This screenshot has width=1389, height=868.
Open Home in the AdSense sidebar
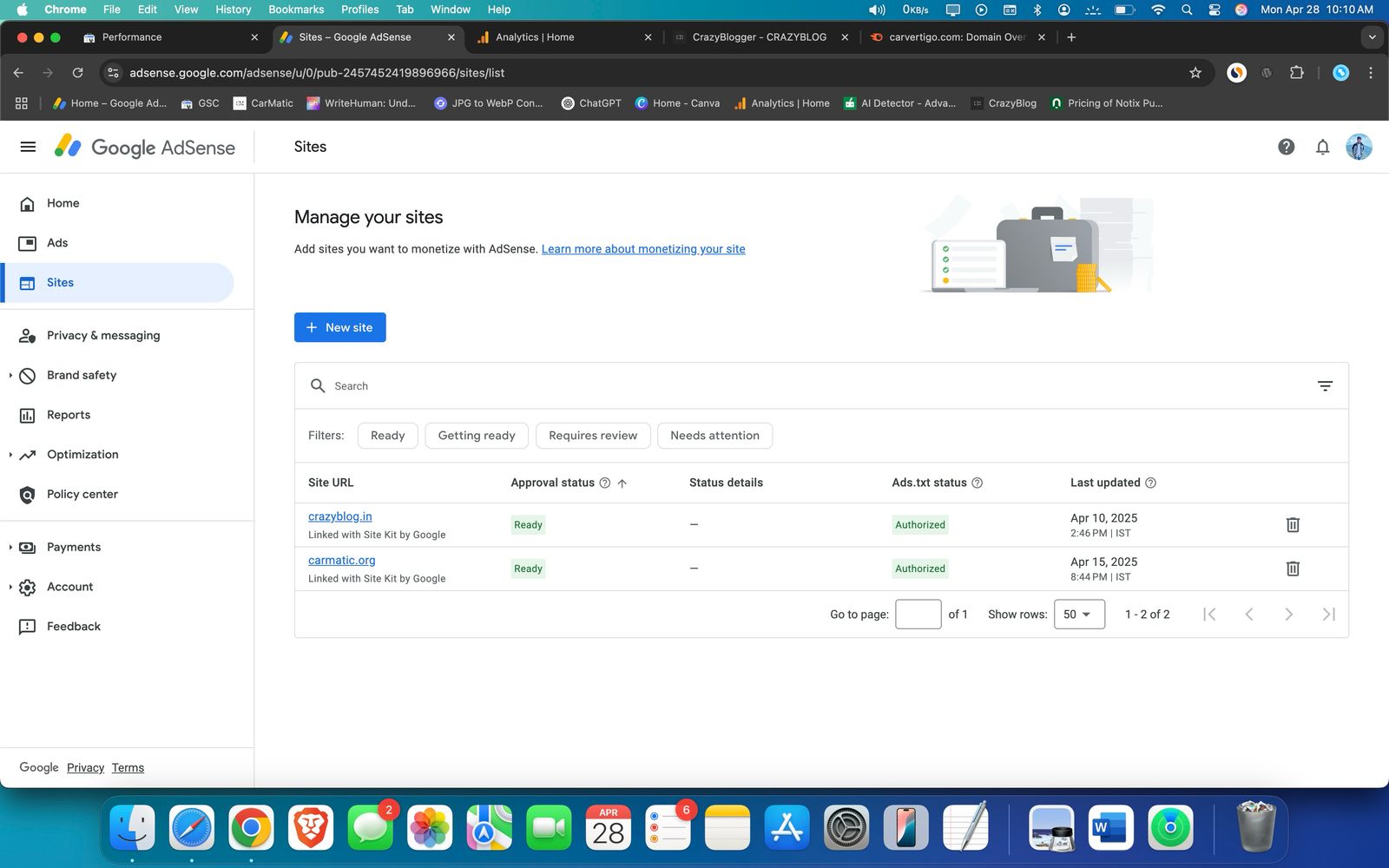click(x=63, y=203)
